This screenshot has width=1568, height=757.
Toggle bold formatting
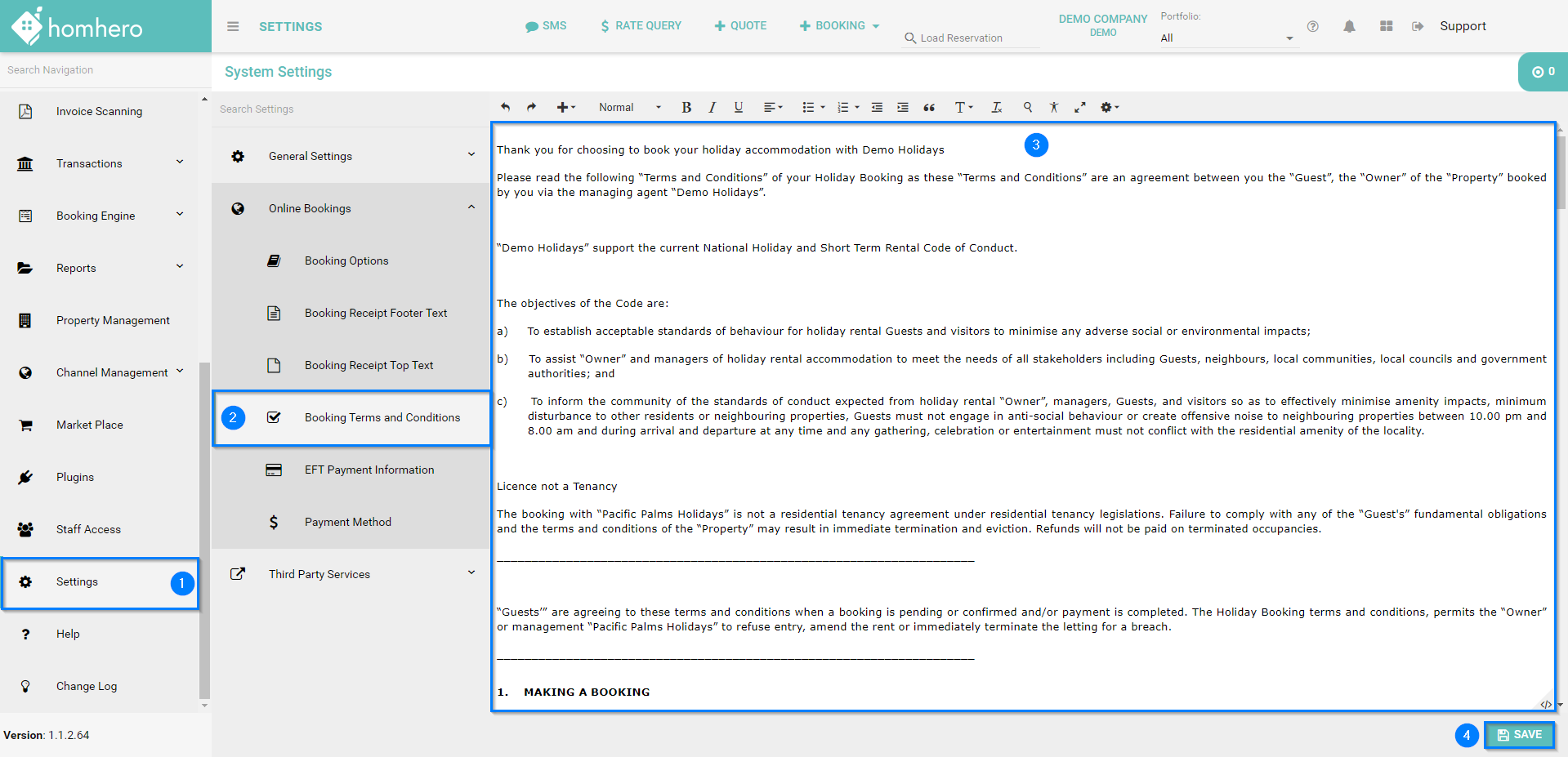coord(686,107)
